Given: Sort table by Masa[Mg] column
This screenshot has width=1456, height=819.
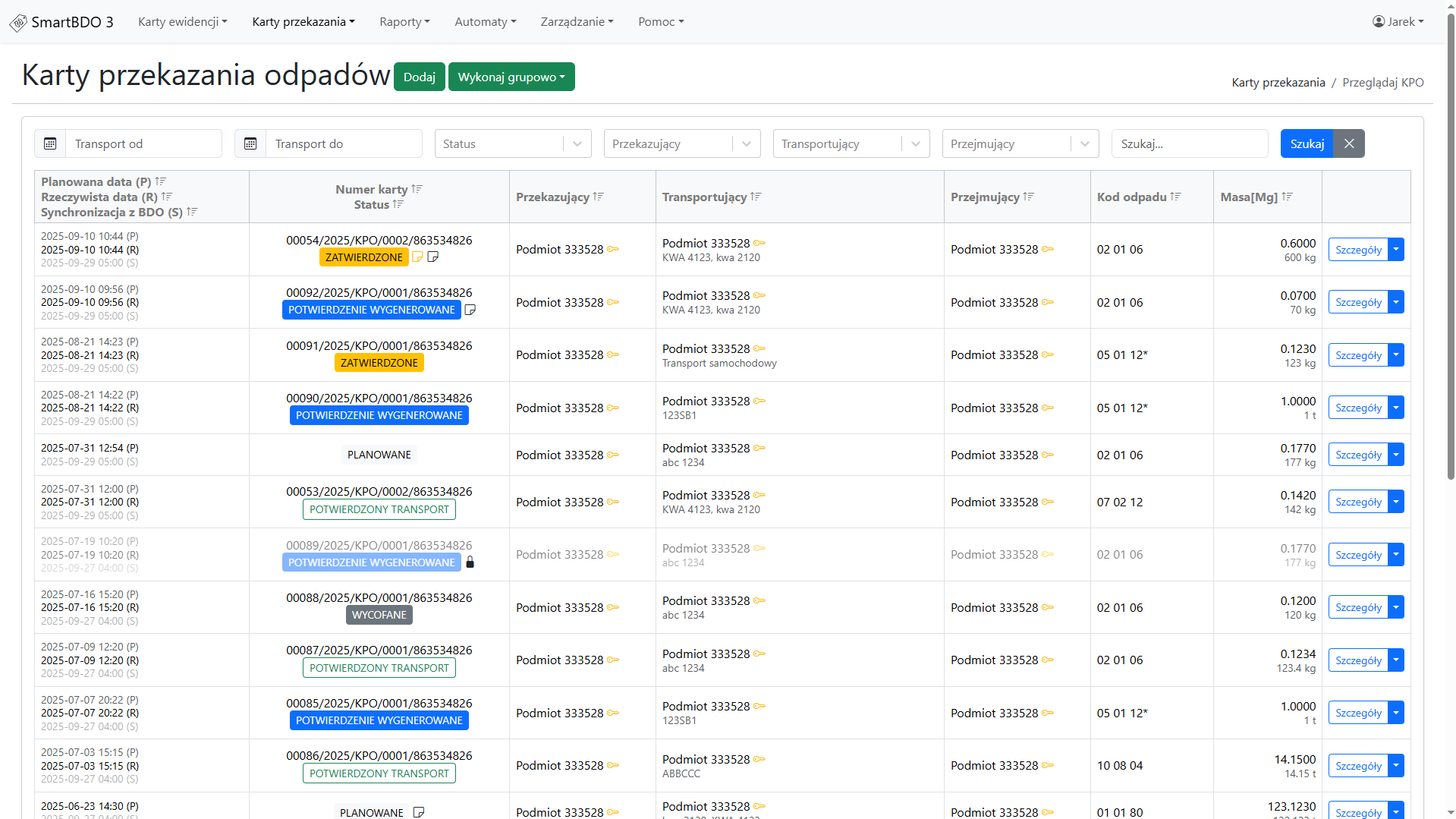Looking at the screenshot, I should coord(1287,197).
